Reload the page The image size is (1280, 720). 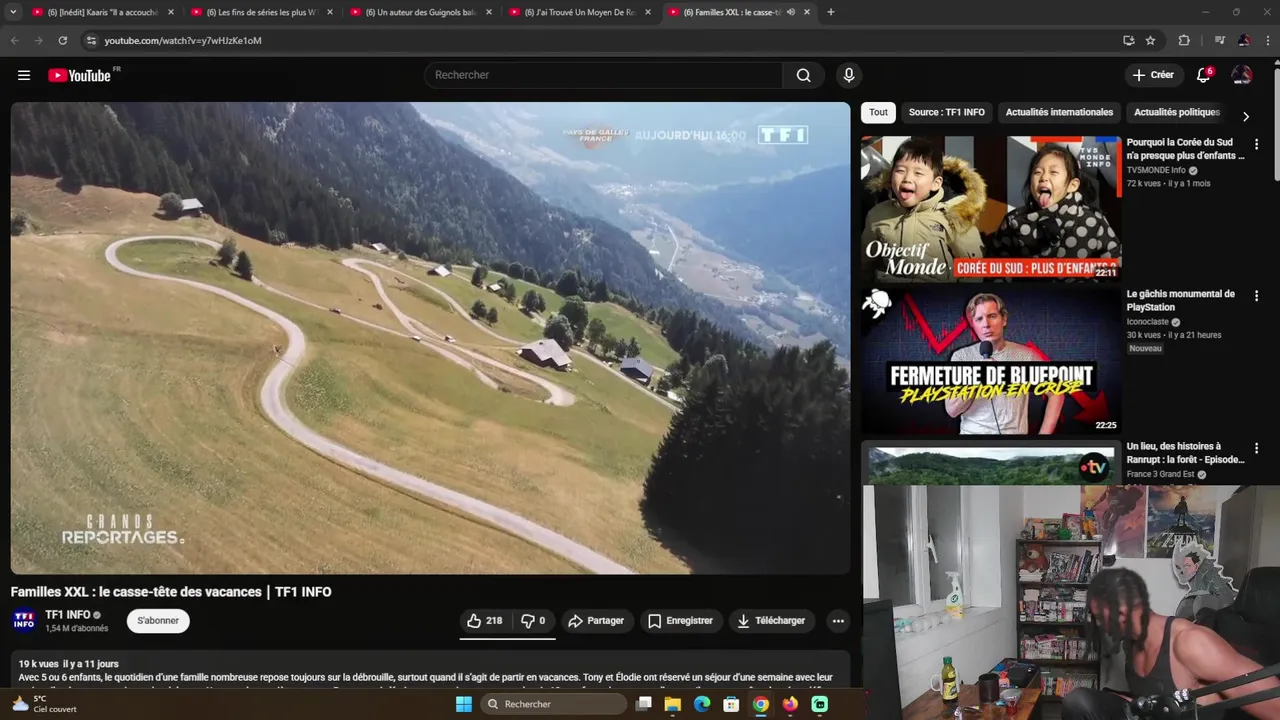tap(62, 40)
